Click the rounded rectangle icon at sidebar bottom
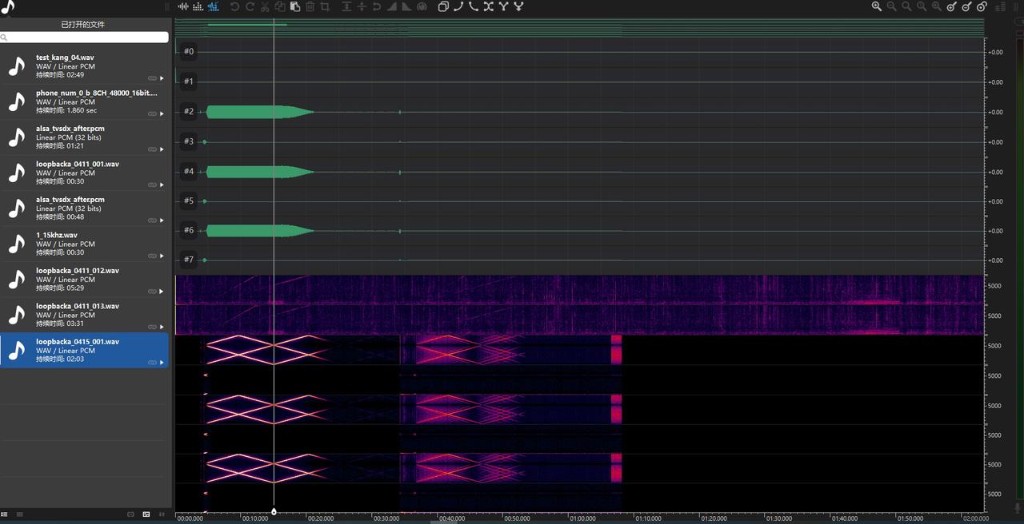 click(131, 514)
